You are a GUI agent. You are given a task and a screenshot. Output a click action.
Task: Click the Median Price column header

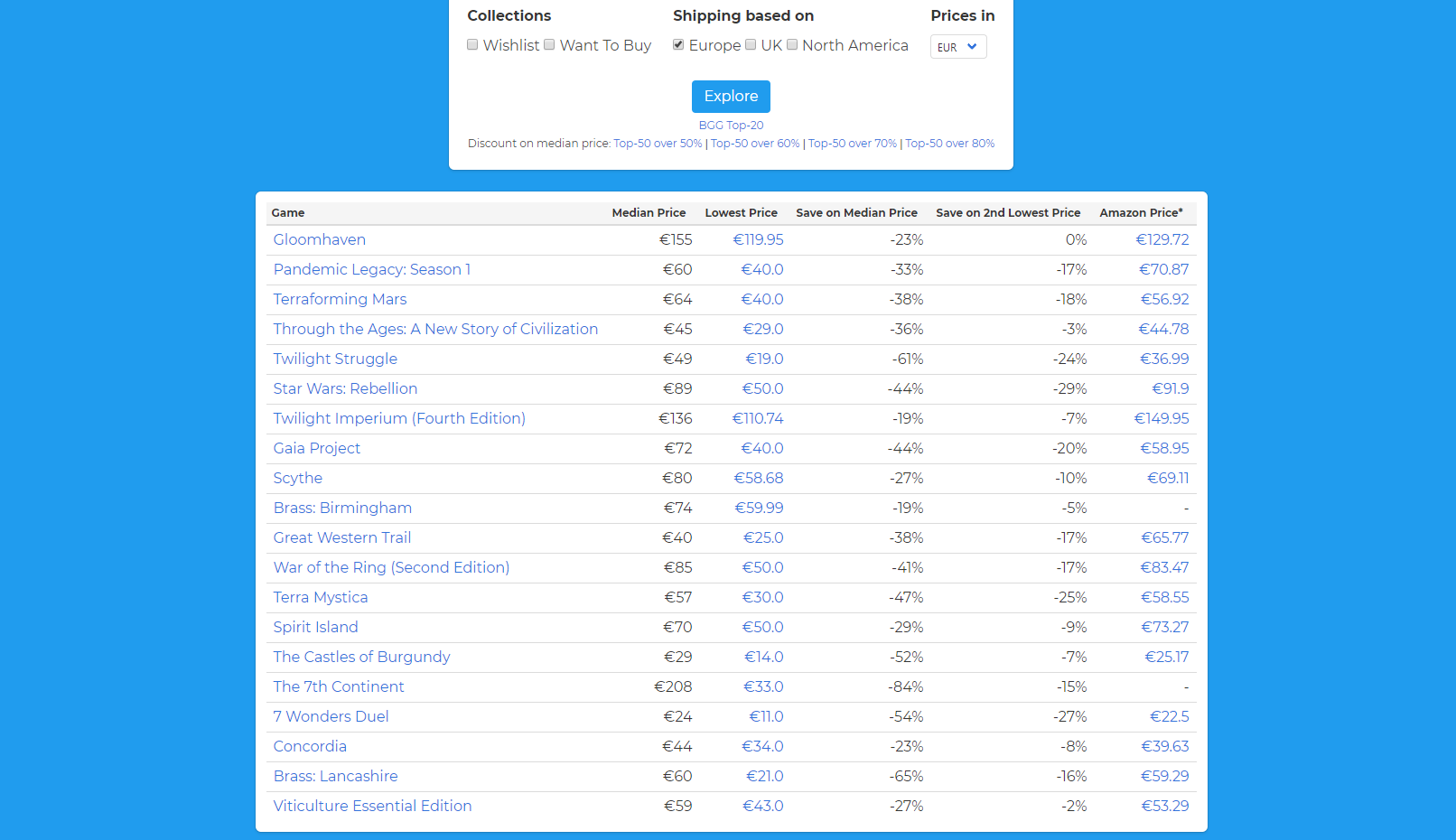click(x=649, y=213)
